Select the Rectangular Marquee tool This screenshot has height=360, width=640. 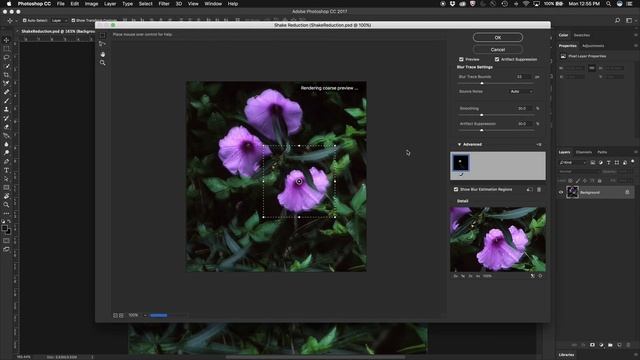pyautogui.click(x=6, y=49)
